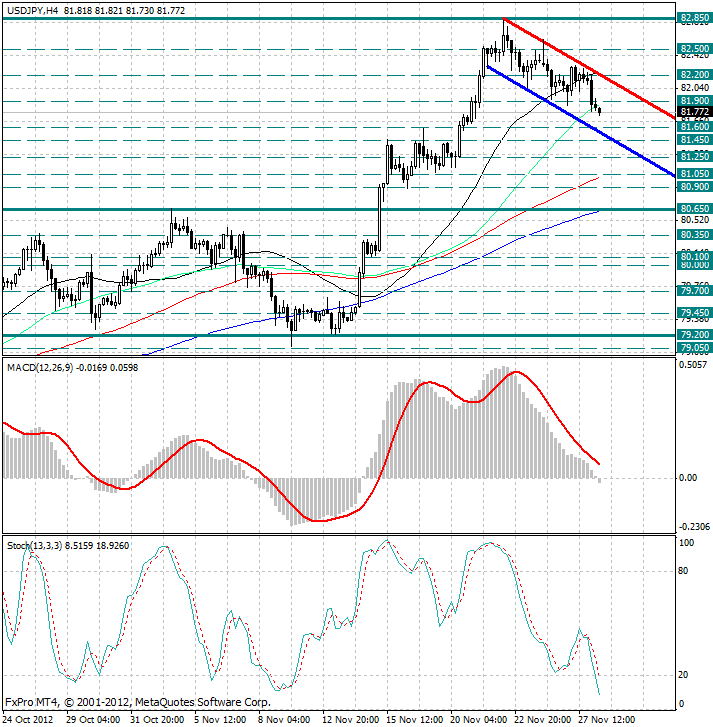Click the 15 Nov 12:00 time label

(414, 720)
